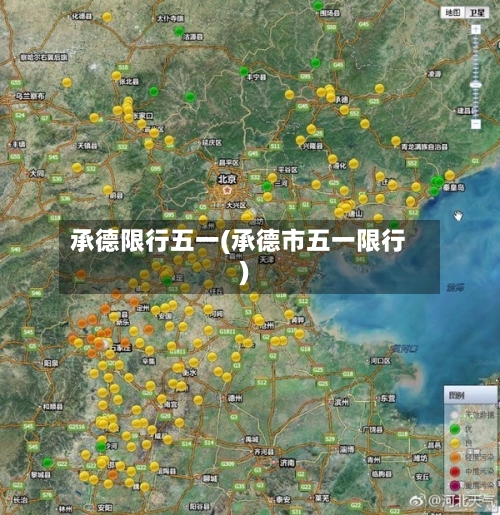Click the 东营 city label
This screenshot has height=515, width=500.
pos(388,398)
